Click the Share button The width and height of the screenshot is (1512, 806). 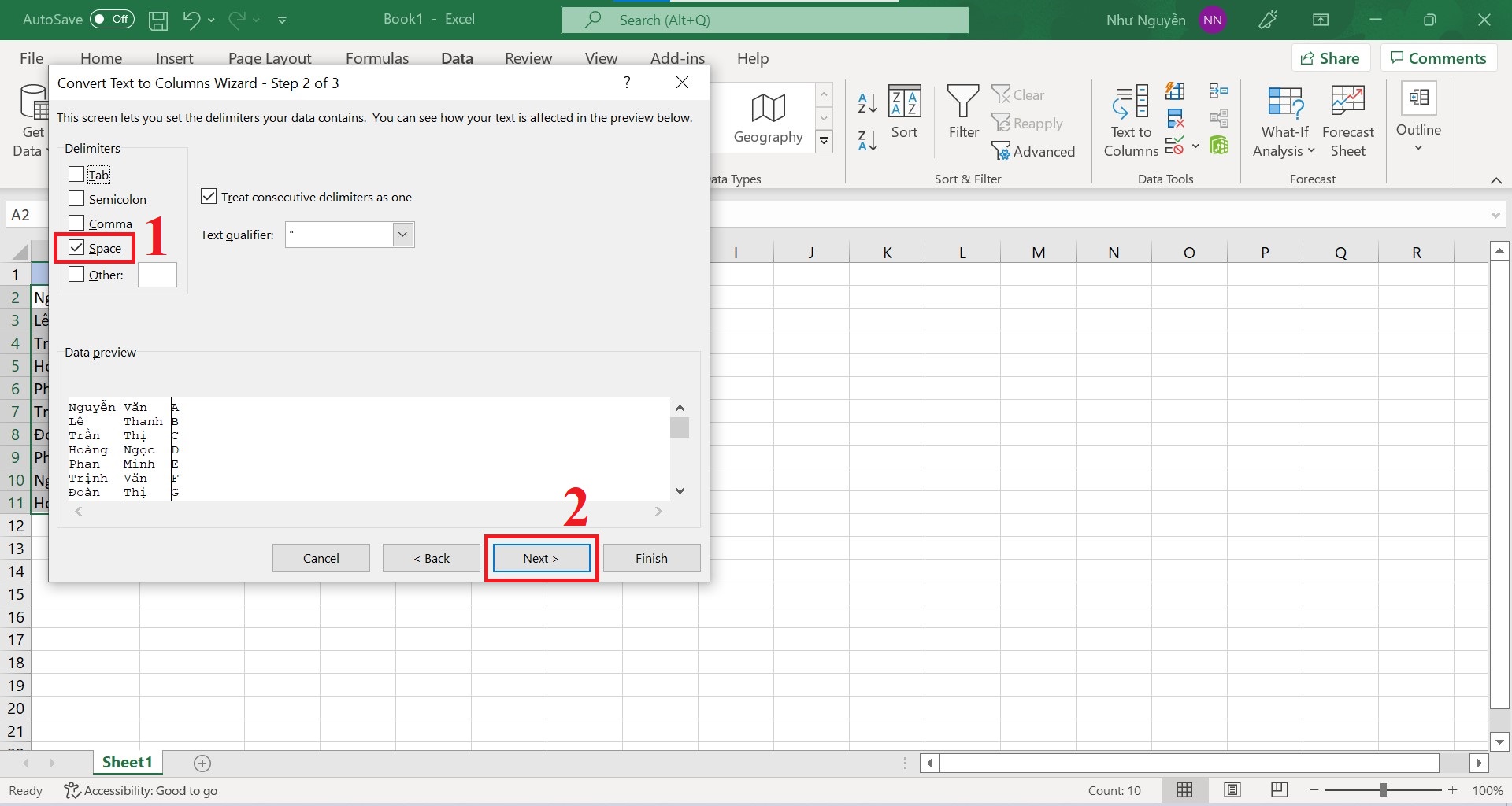1330,58
